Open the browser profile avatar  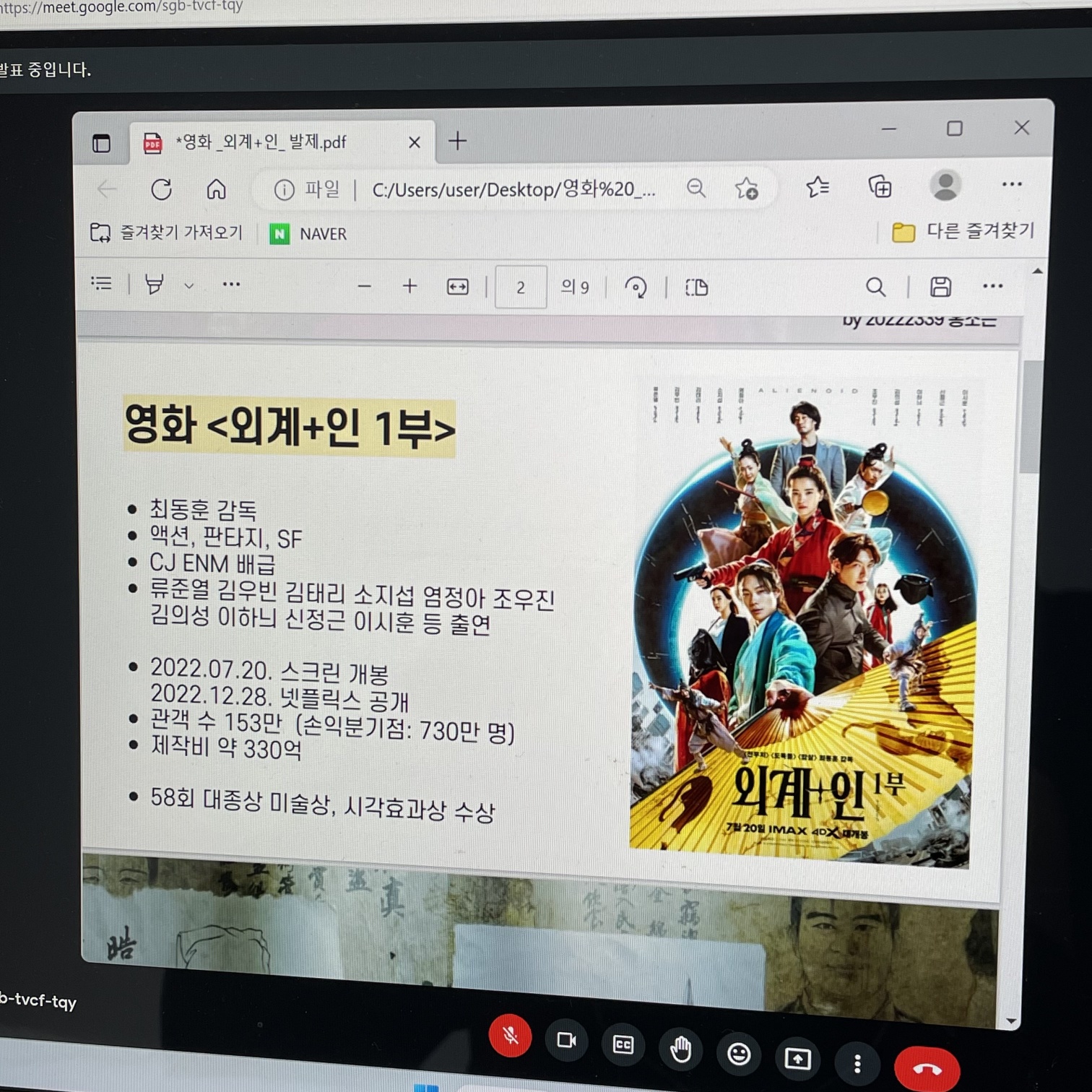click(945, 185)
